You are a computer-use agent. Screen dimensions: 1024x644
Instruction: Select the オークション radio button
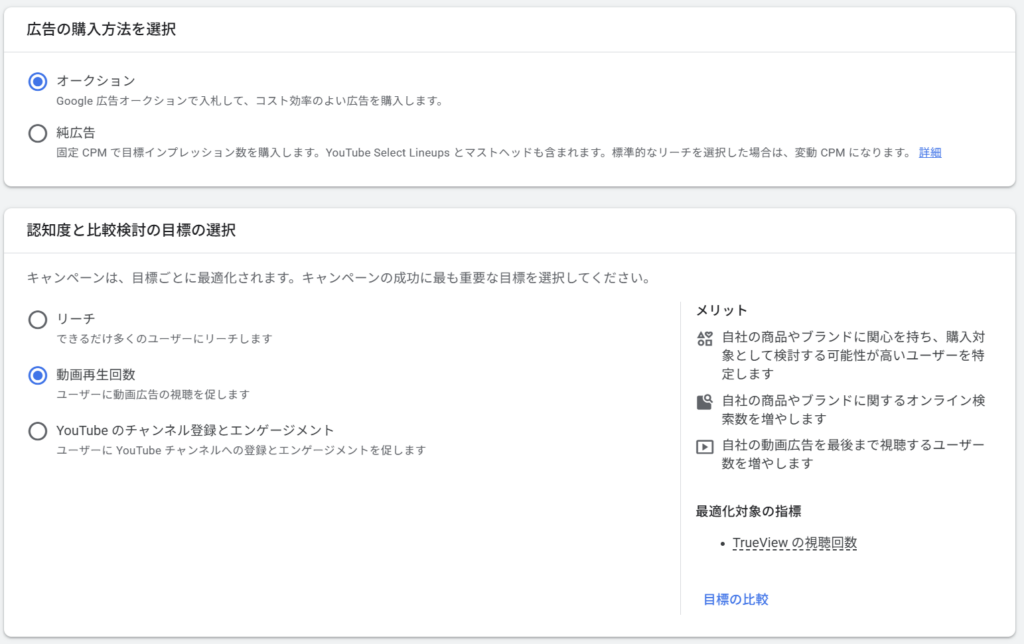(x=38, y=81)
